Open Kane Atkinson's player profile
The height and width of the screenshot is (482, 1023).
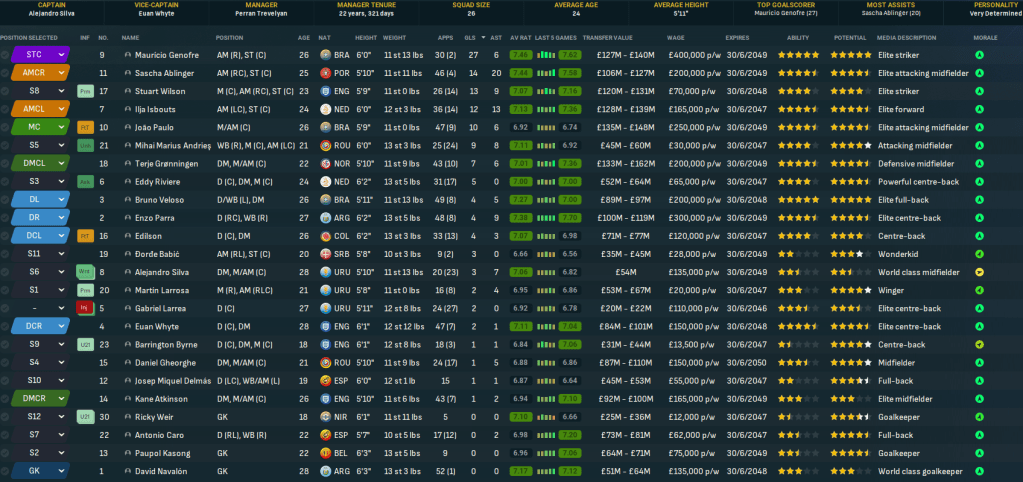point(160,398)
